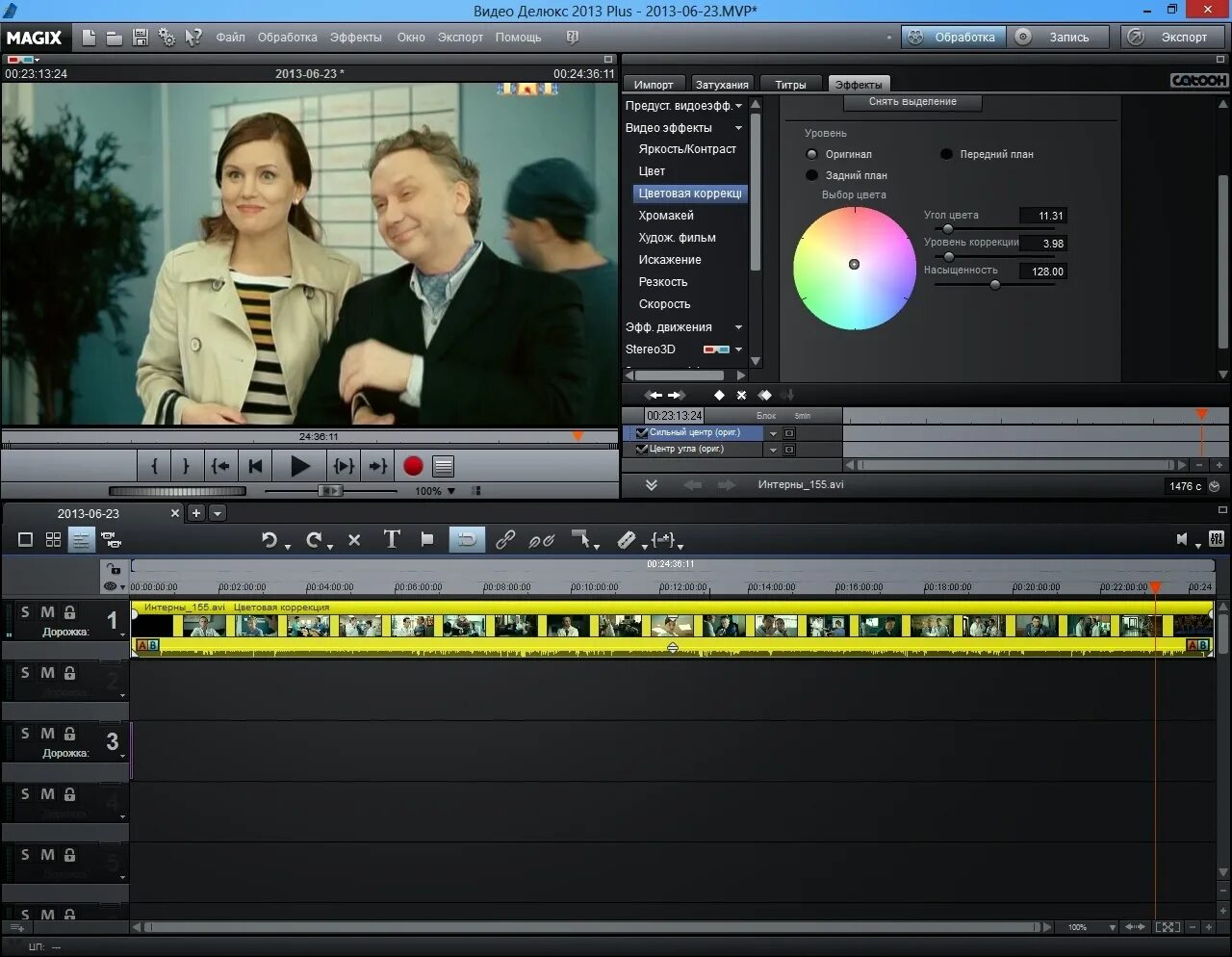This screenshot has width=1232, height=957.
Task: Click the Насыщенность slider
Action: click(x=994, y=285)
